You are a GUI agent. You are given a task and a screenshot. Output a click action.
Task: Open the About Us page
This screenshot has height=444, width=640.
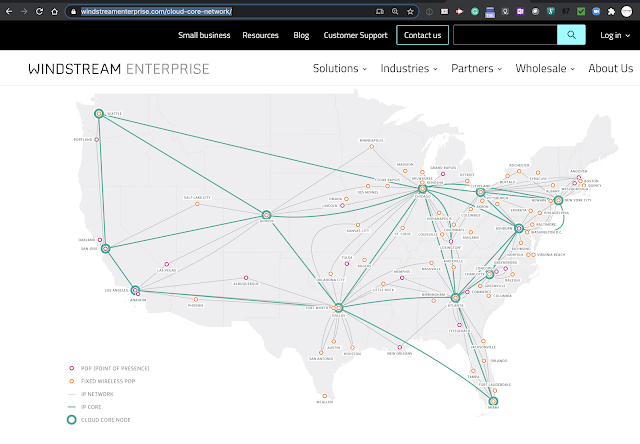tap(611, 69)
